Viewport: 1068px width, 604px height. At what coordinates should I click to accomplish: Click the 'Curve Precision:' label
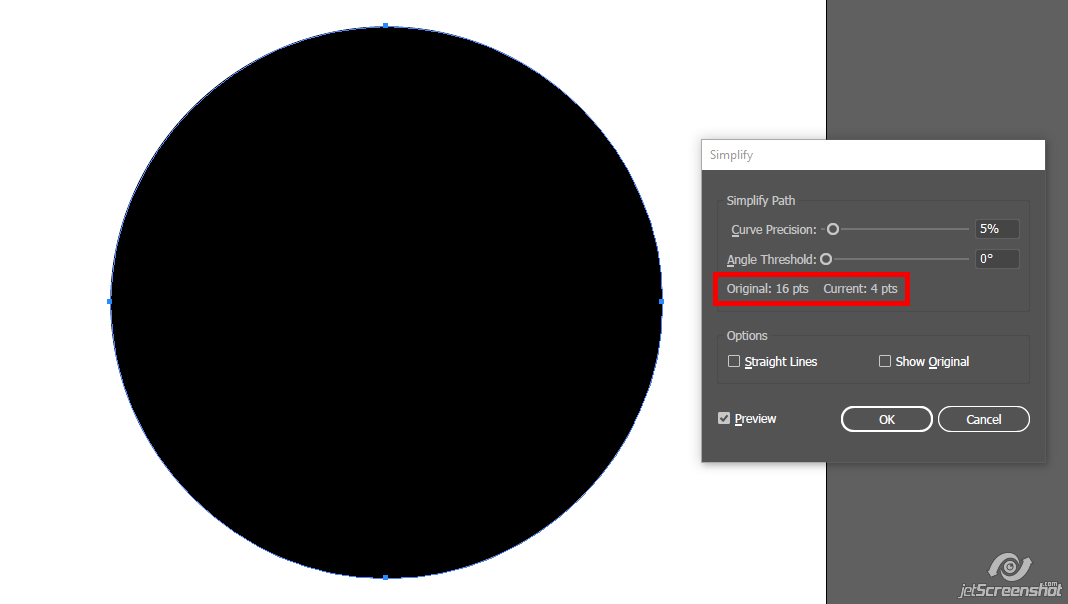(774, 229)
